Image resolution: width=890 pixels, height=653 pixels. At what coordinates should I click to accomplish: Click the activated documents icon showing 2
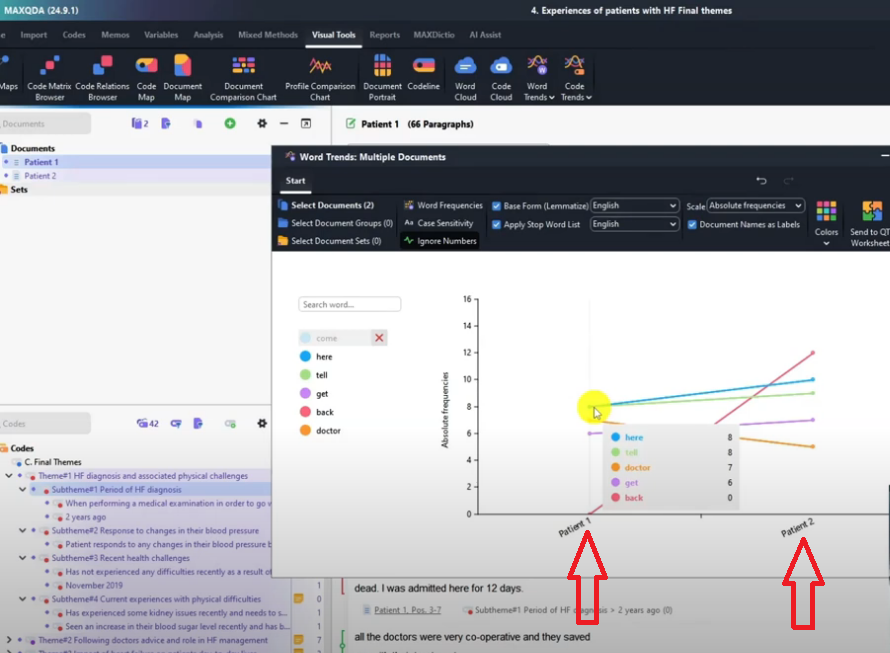coord(140,123)
